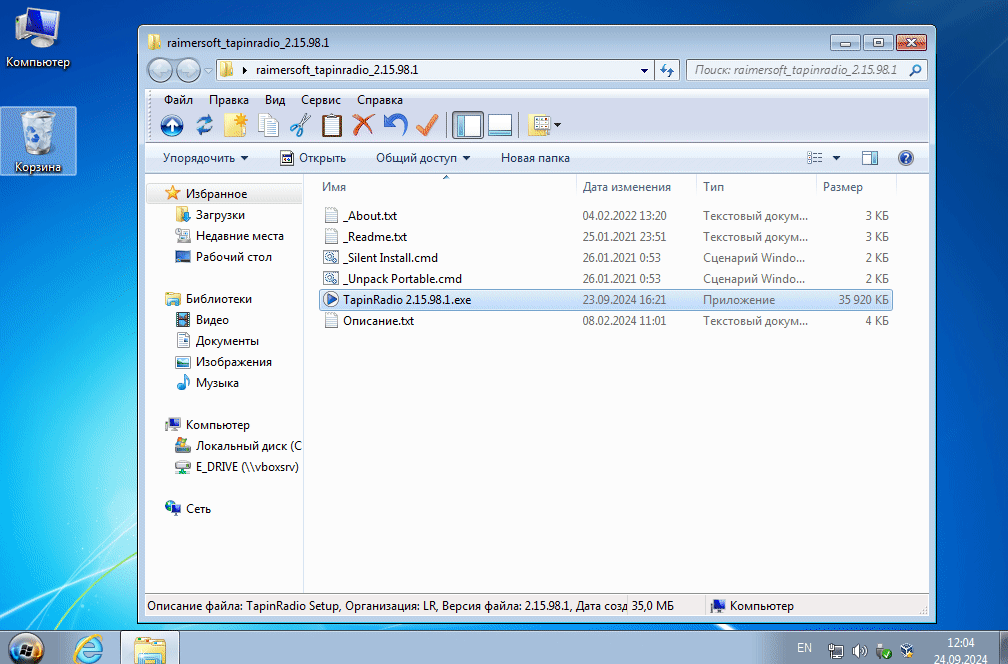Click the Новая папка button
This screenshot has width=1008, height=664.
pyautogui.click(x=535, y=158)
